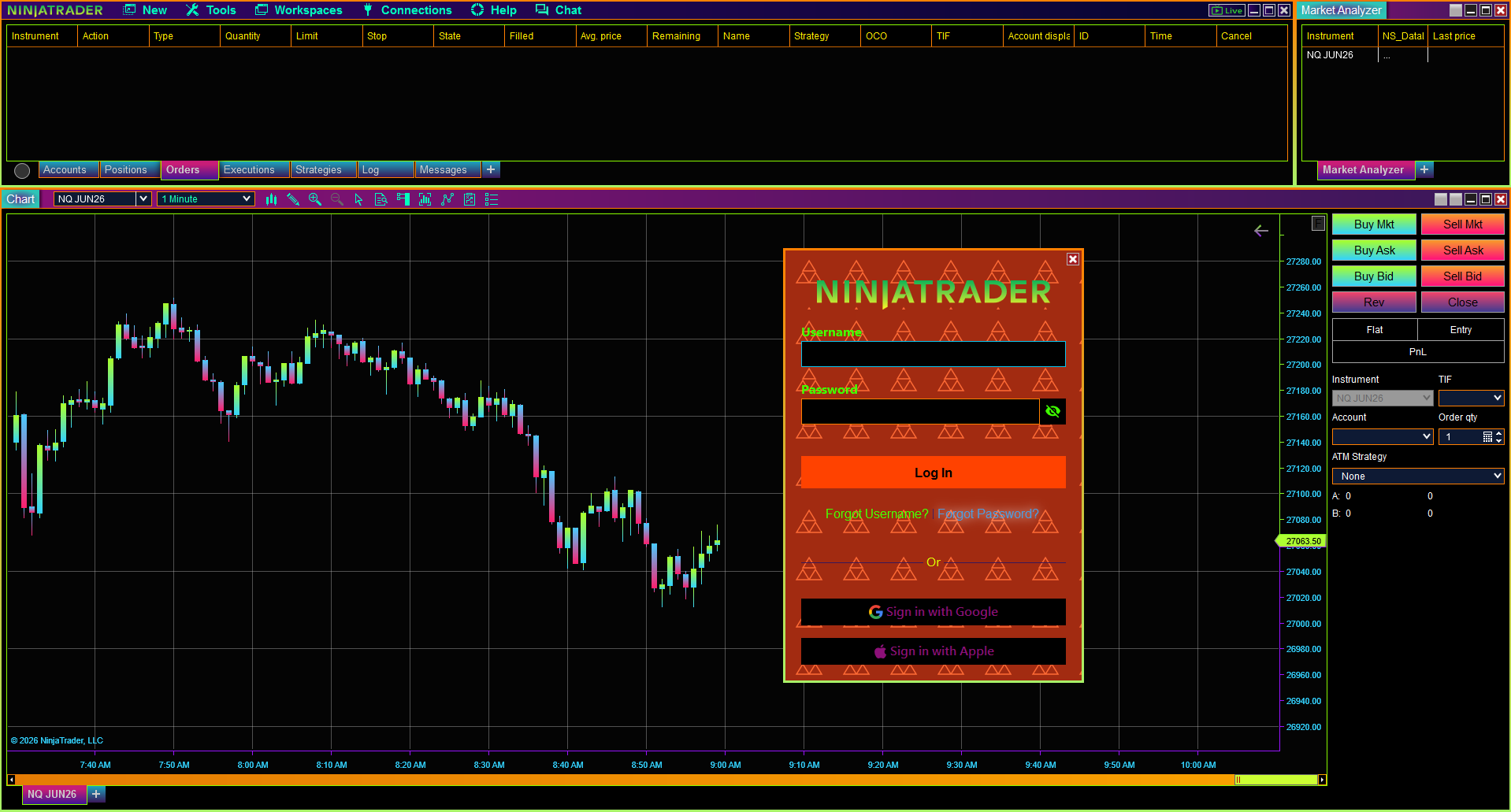Open the Help menu
The width and height of the screenshot is (1511, 812).
494,10
